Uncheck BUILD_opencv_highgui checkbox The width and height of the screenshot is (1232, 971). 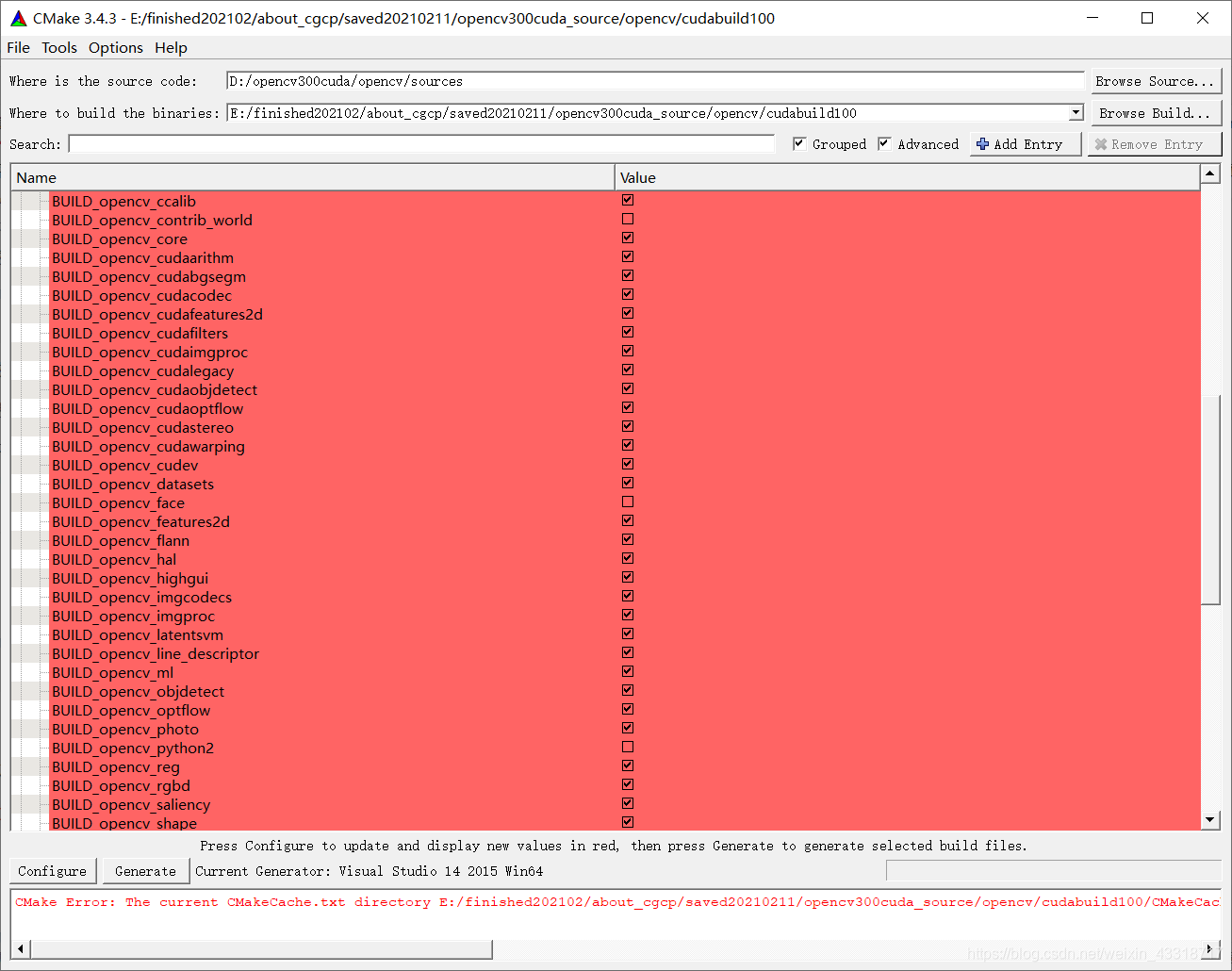pyautogui.click(x=628, y=577)
